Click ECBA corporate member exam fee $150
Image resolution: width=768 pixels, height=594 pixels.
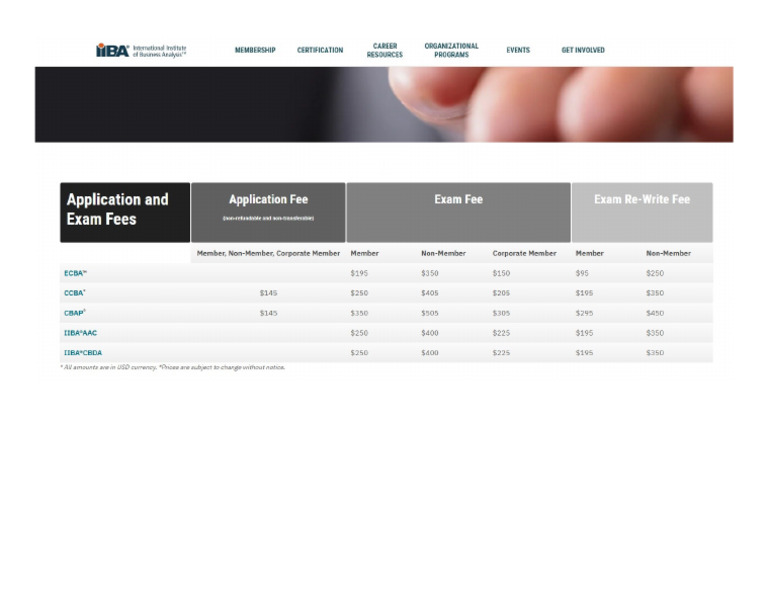501,273
